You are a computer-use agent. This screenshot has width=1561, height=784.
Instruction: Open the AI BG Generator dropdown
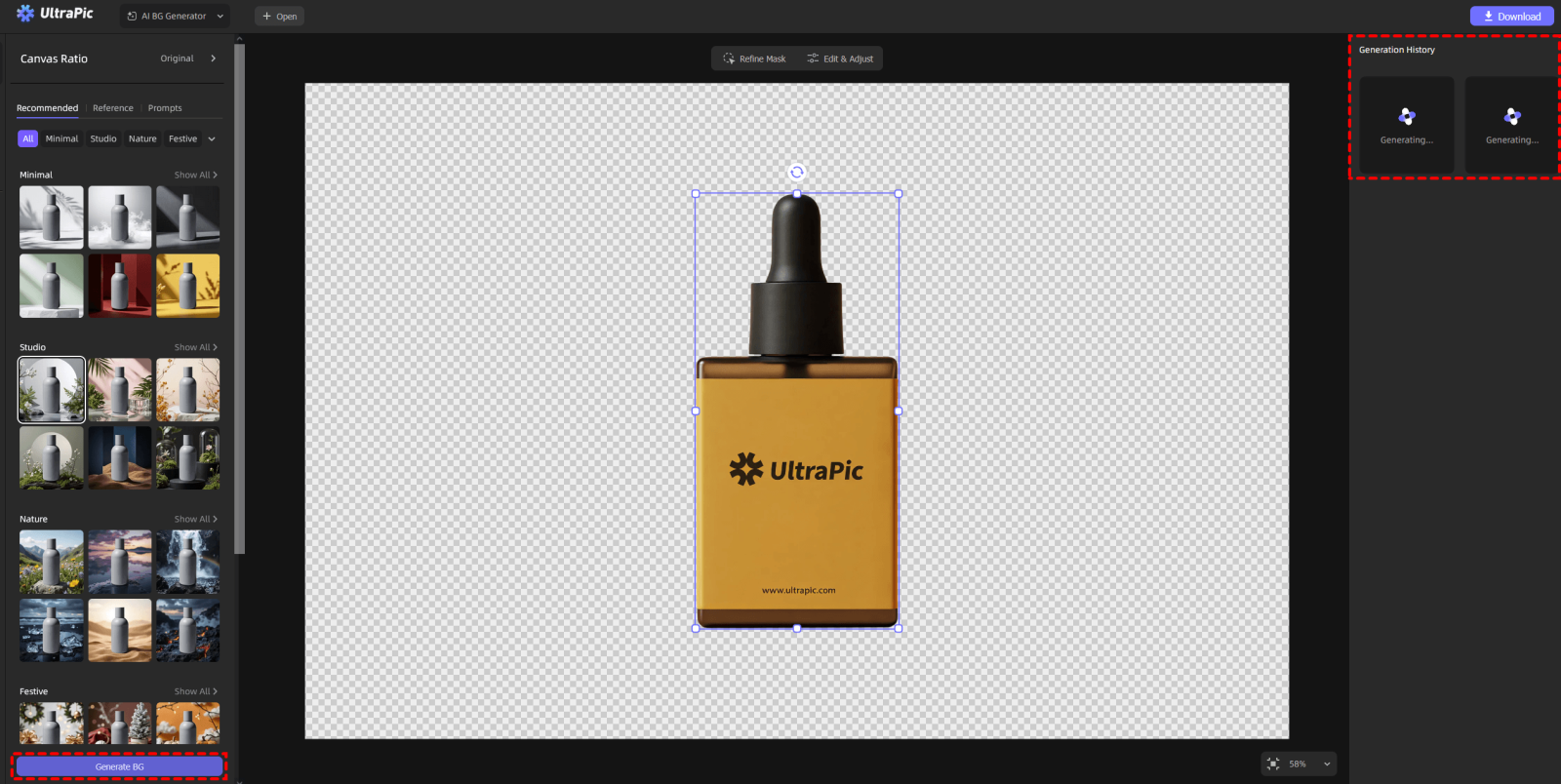(x=176, y=16)
